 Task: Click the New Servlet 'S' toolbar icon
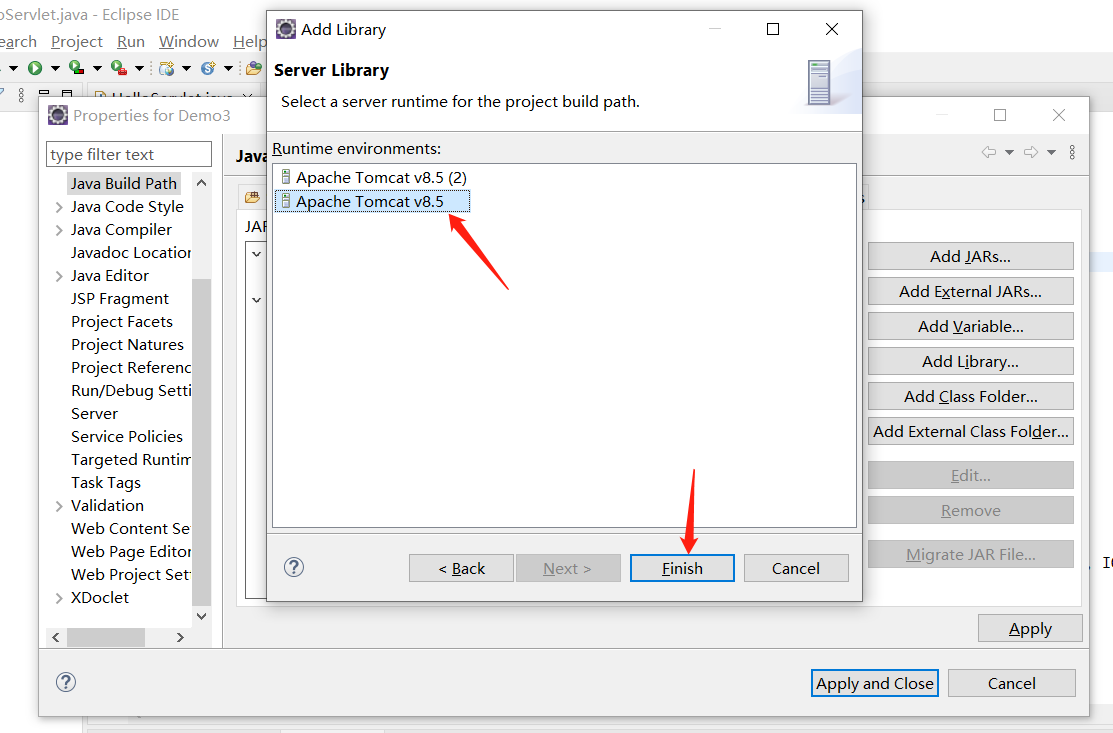coord(208,68)
